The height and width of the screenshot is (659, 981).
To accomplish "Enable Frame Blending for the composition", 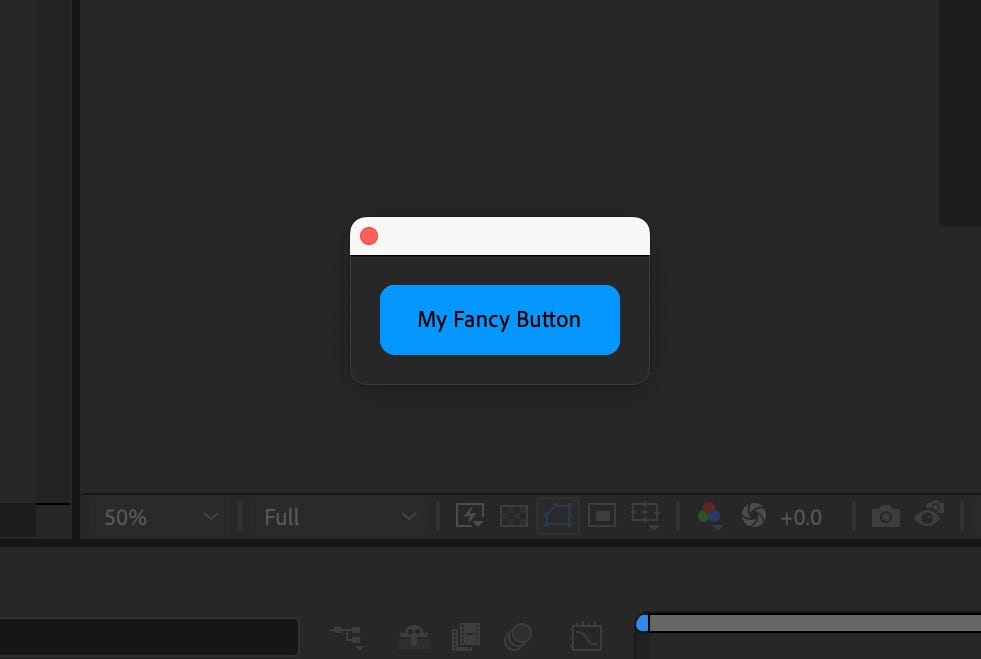I will coord(465,636).
